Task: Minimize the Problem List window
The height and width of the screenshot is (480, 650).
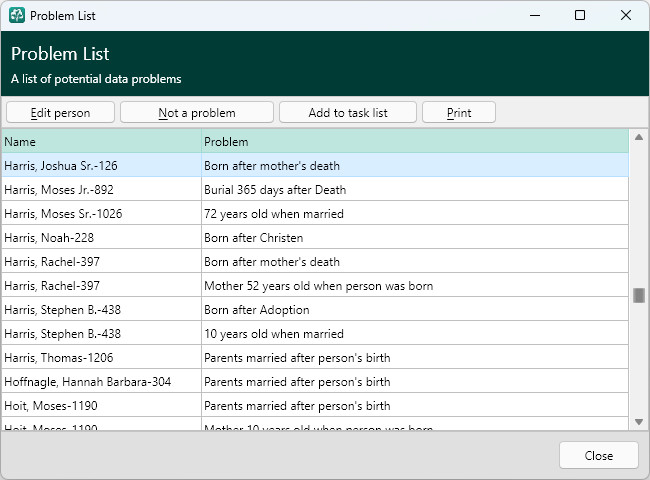Action: pyautogui.click(x=535, y=15)
